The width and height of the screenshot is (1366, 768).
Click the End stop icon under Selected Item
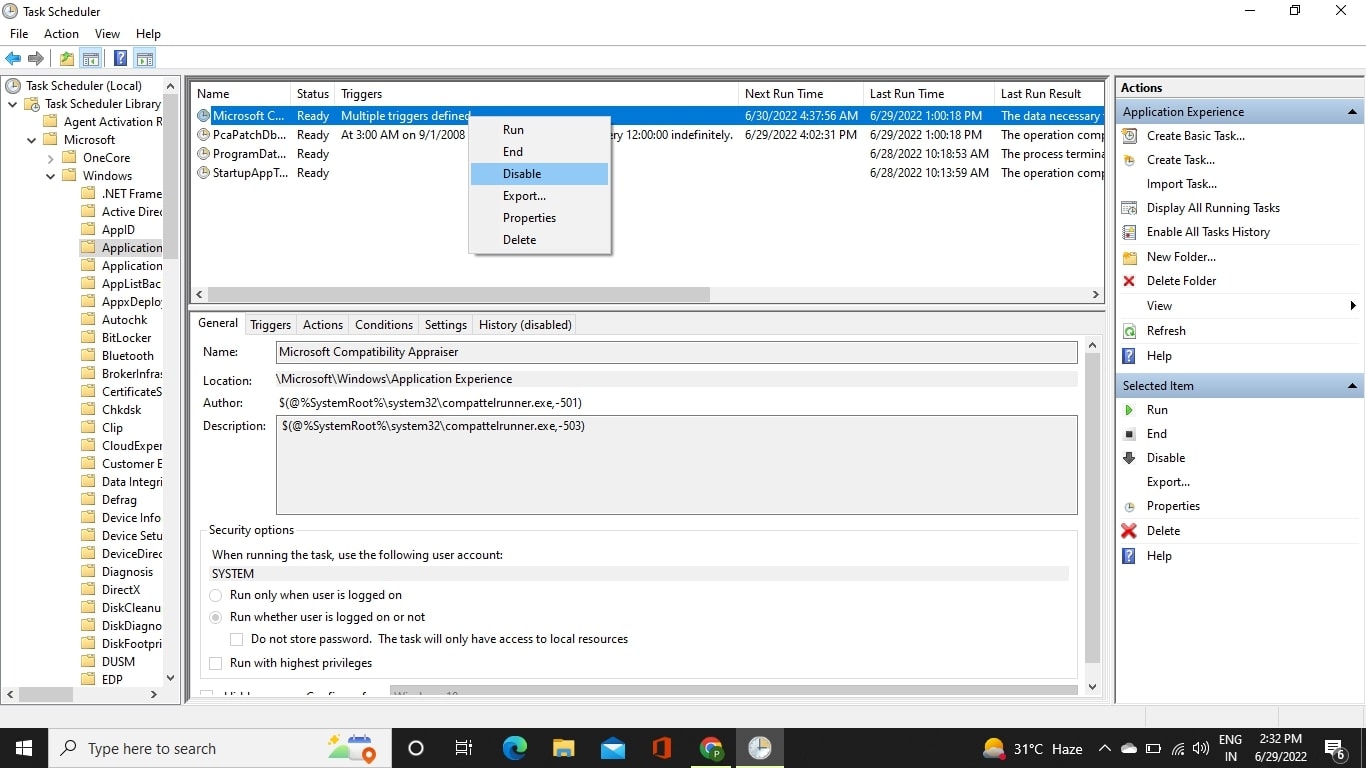point(1130,434)
